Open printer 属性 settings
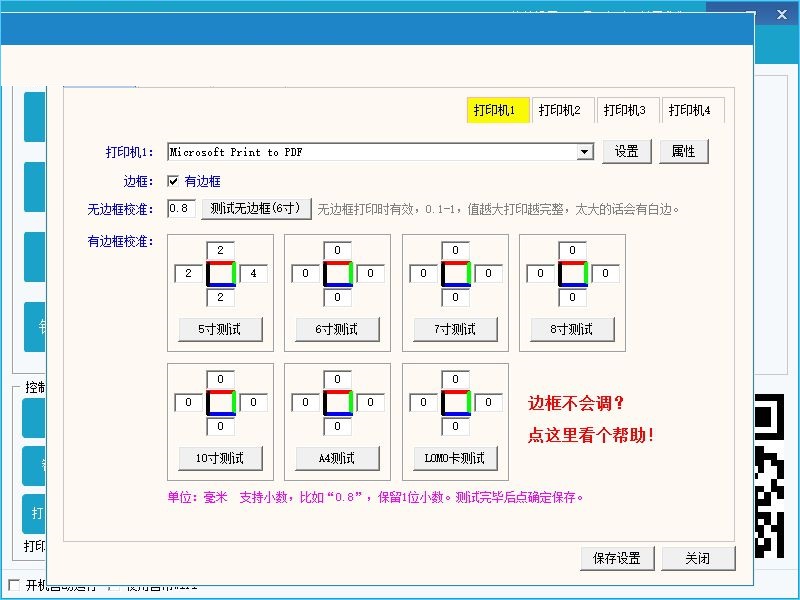 685,151
